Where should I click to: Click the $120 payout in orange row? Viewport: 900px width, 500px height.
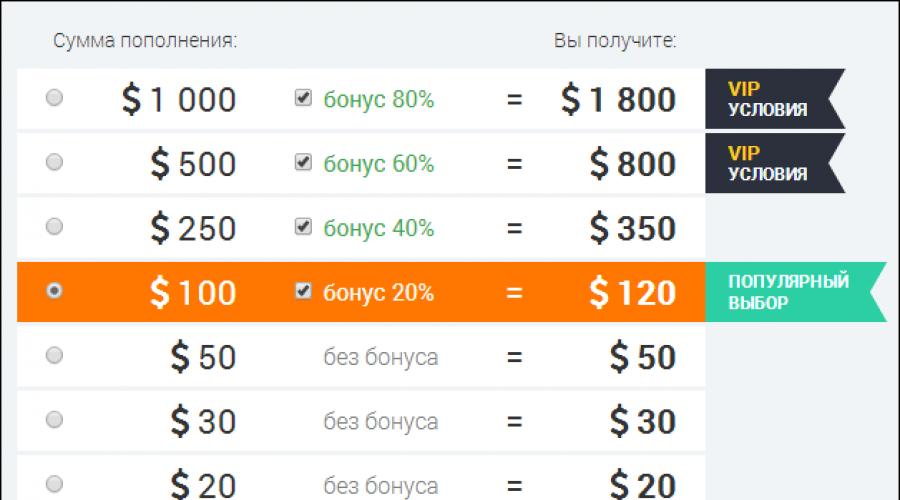click(x=632, y=292)
